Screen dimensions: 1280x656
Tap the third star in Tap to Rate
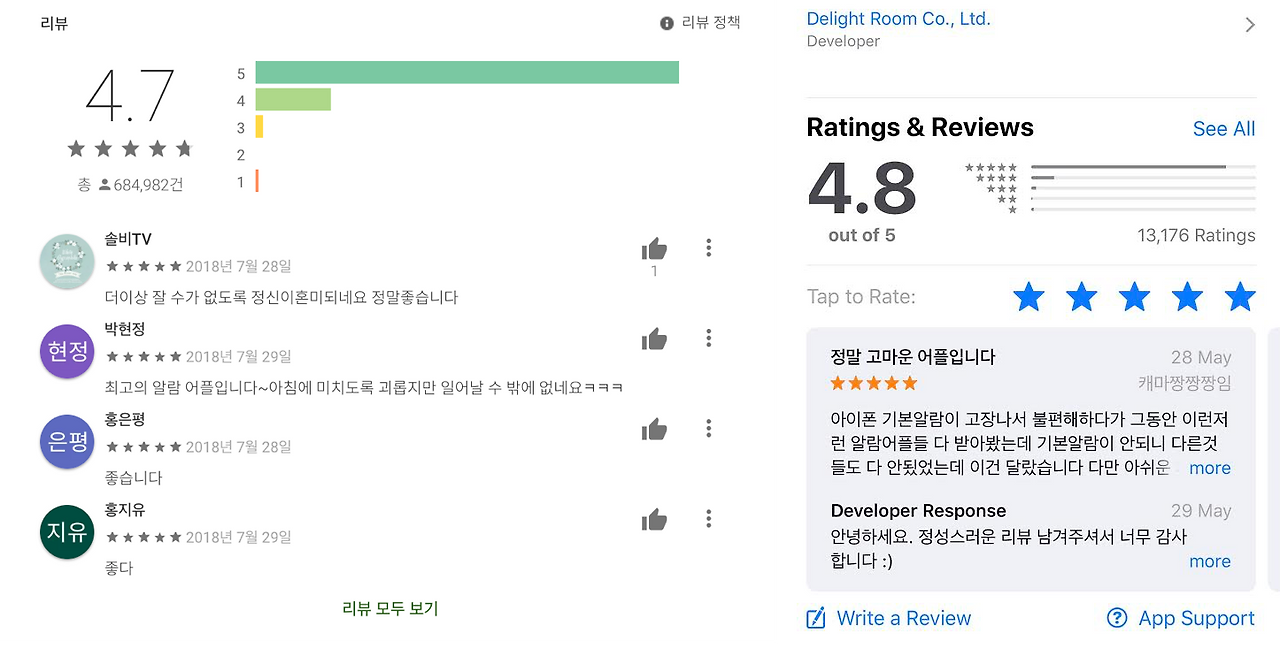point(1134,297)
